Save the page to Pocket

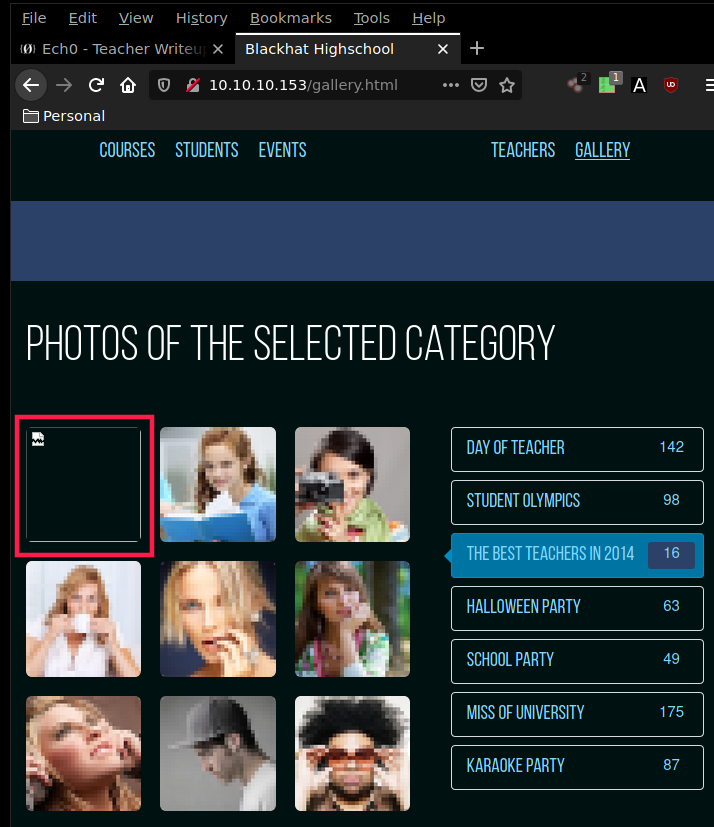[479, 85]
